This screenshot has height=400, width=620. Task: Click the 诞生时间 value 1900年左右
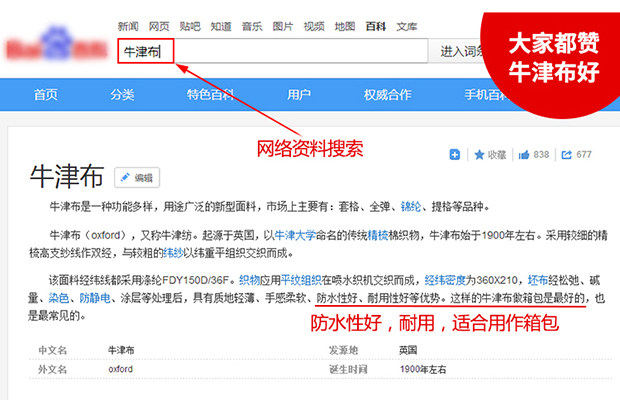click(423, 370)
